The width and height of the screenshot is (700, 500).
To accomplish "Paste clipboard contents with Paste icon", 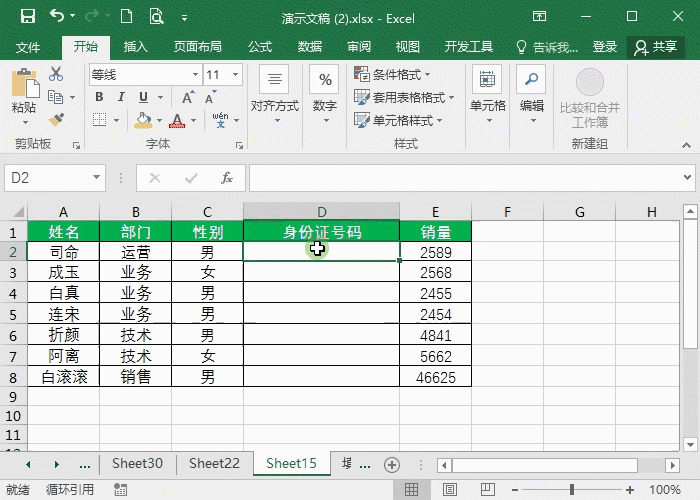I will [24, 84].
